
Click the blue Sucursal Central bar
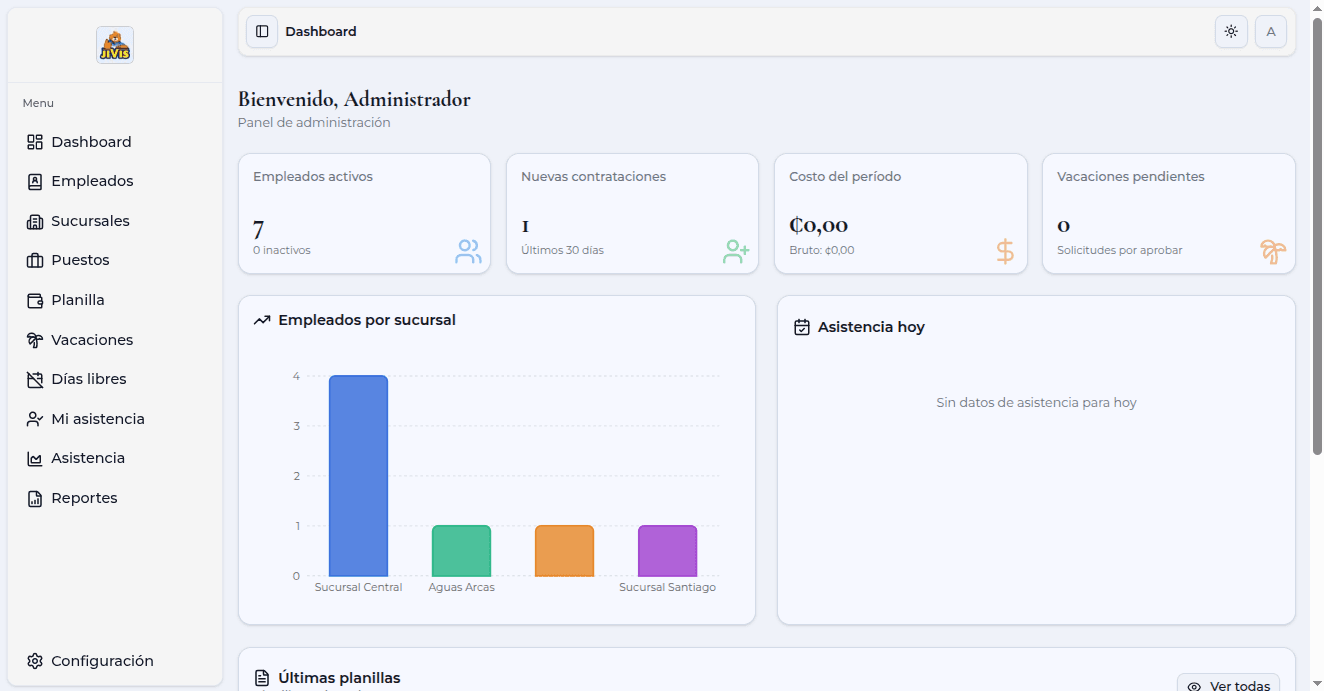click(358, 476)
